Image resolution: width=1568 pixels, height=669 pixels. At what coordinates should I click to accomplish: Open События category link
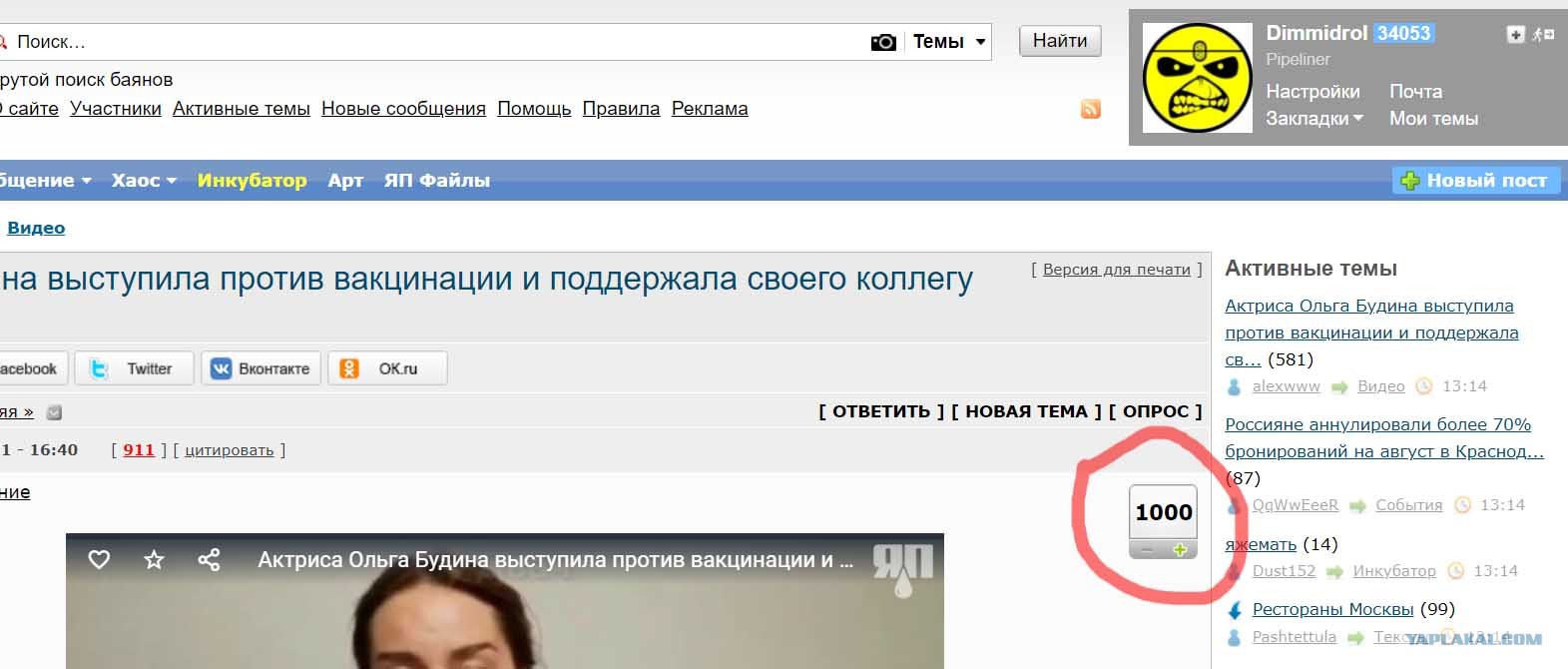coord(1409,505)
